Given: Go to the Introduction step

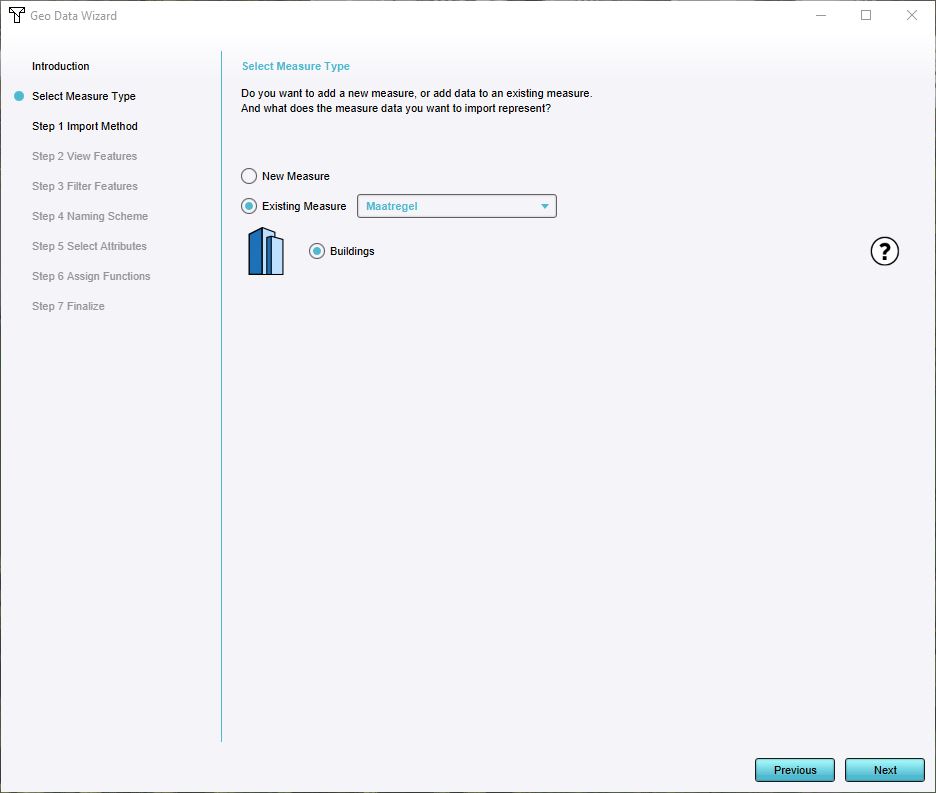Looking at the screenshot, I should 60,66.
